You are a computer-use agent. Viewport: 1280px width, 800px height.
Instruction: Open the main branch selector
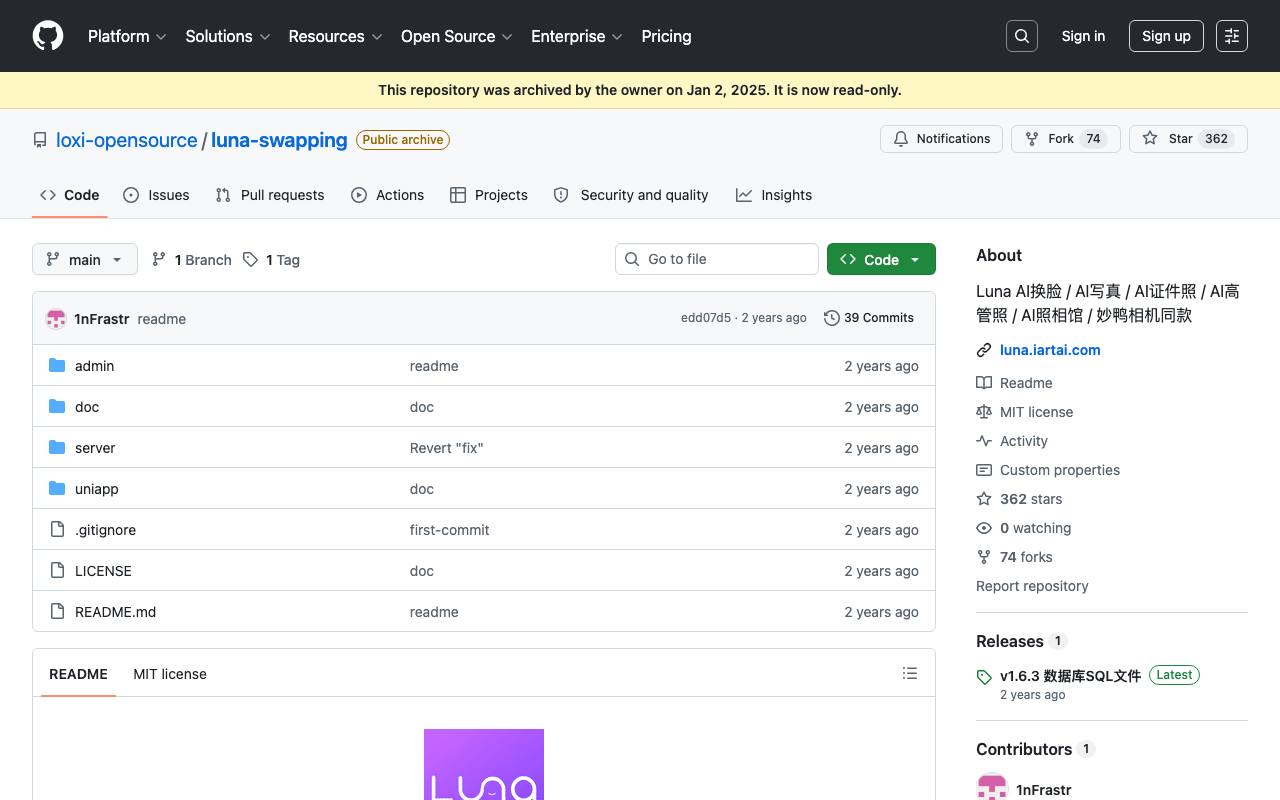point(85,259)
